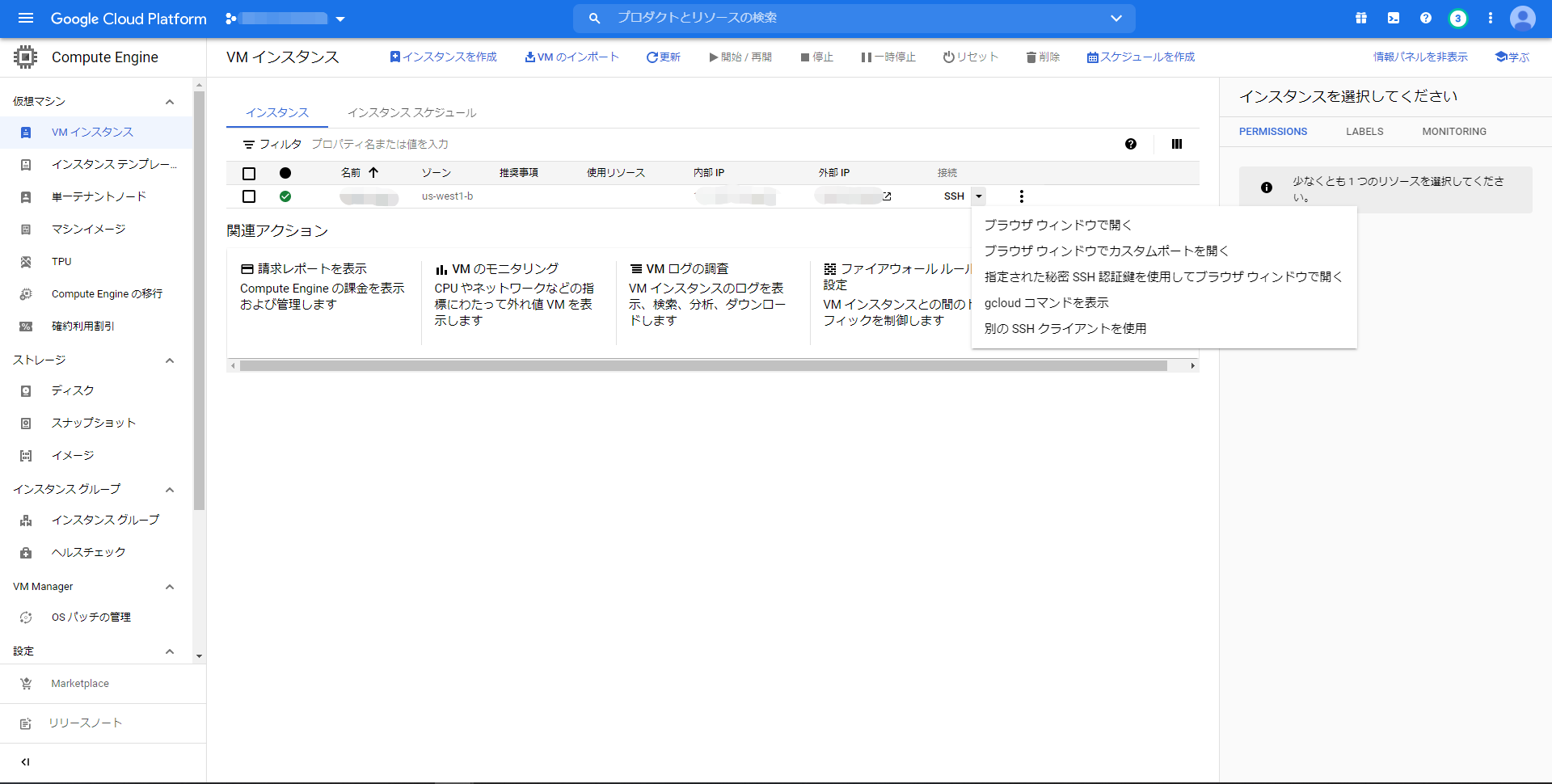Screen dimensions: 1552x784
Task: Switch to the インスタンス スケジュール tab
Action: [411, 112]
